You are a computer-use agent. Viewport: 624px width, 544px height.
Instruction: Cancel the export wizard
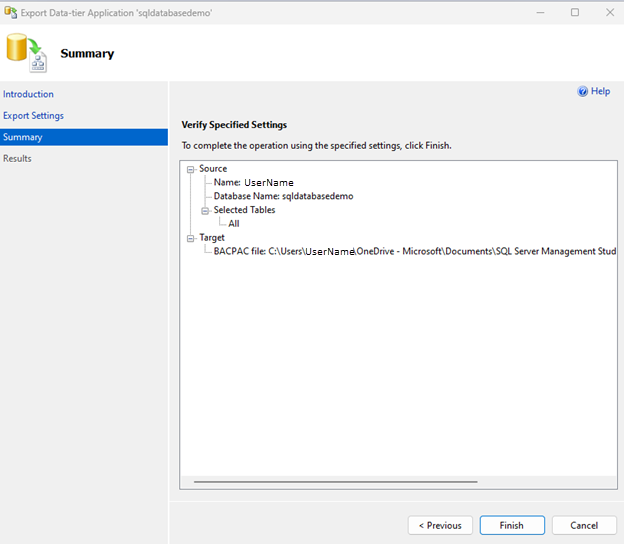584,525
